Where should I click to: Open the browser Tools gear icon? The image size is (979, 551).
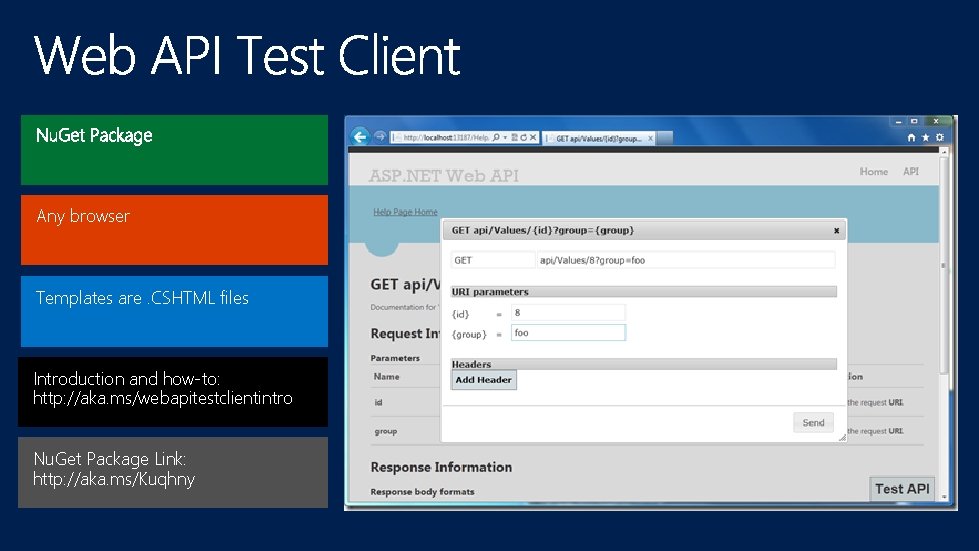(940, 137)
